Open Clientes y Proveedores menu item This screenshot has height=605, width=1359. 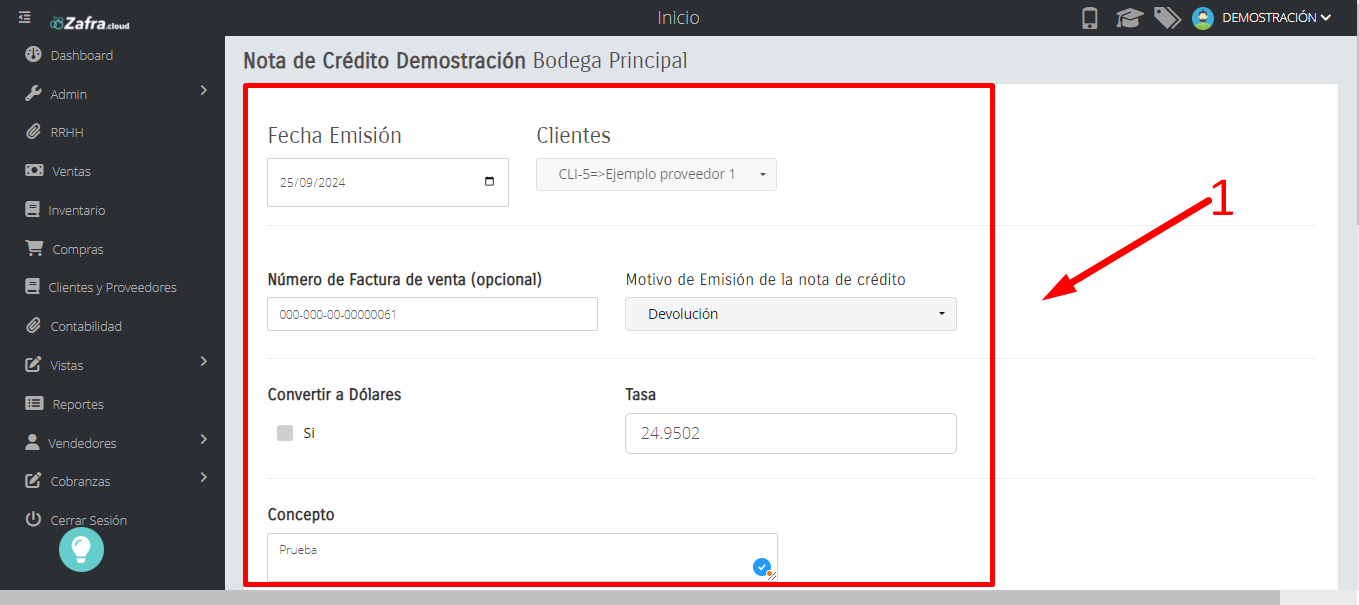(112, 287)
